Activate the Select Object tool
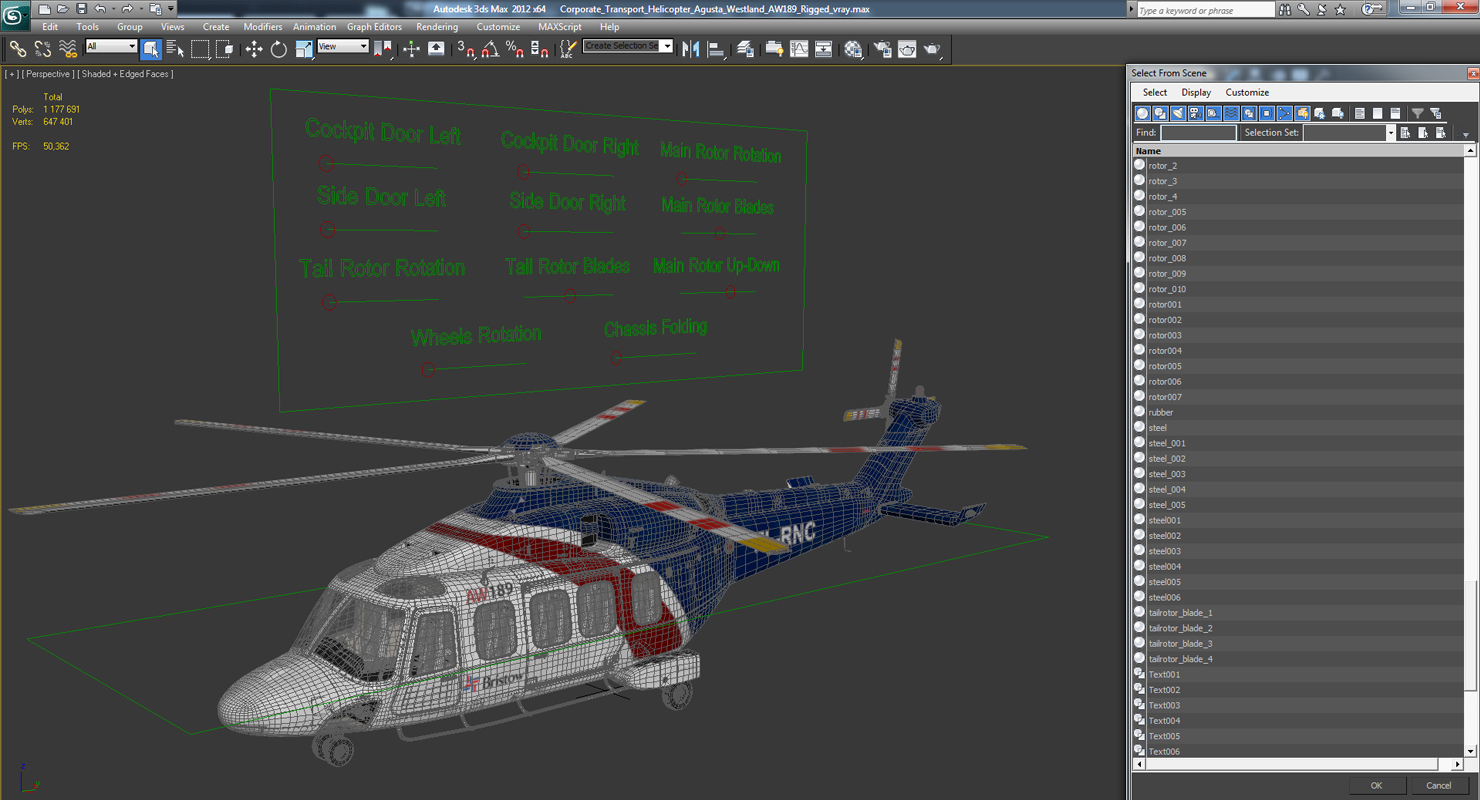 [151, 49]
